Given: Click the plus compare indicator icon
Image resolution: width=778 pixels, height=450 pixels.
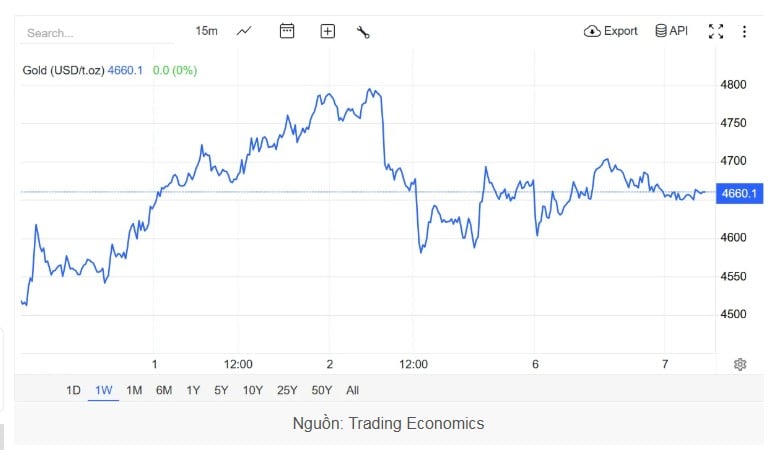Looking at the screenshot, I should pos(327,31).
